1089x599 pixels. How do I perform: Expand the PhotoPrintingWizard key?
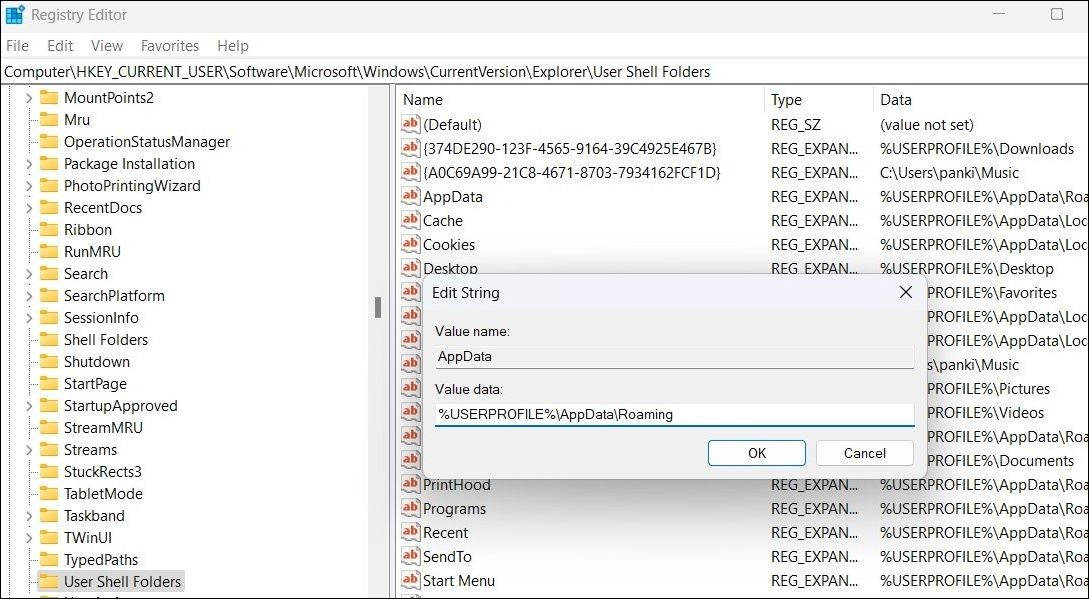28,186
